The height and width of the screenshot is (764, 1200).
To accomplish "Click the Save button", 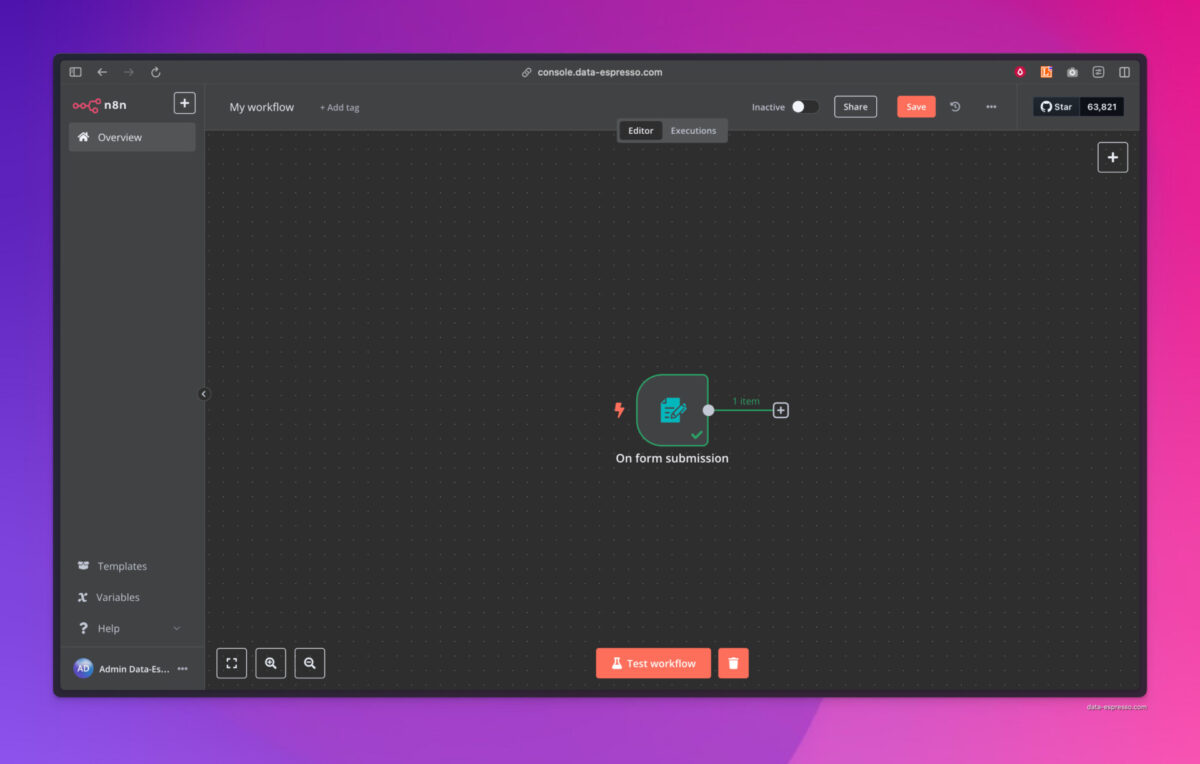I will [916, 107].
